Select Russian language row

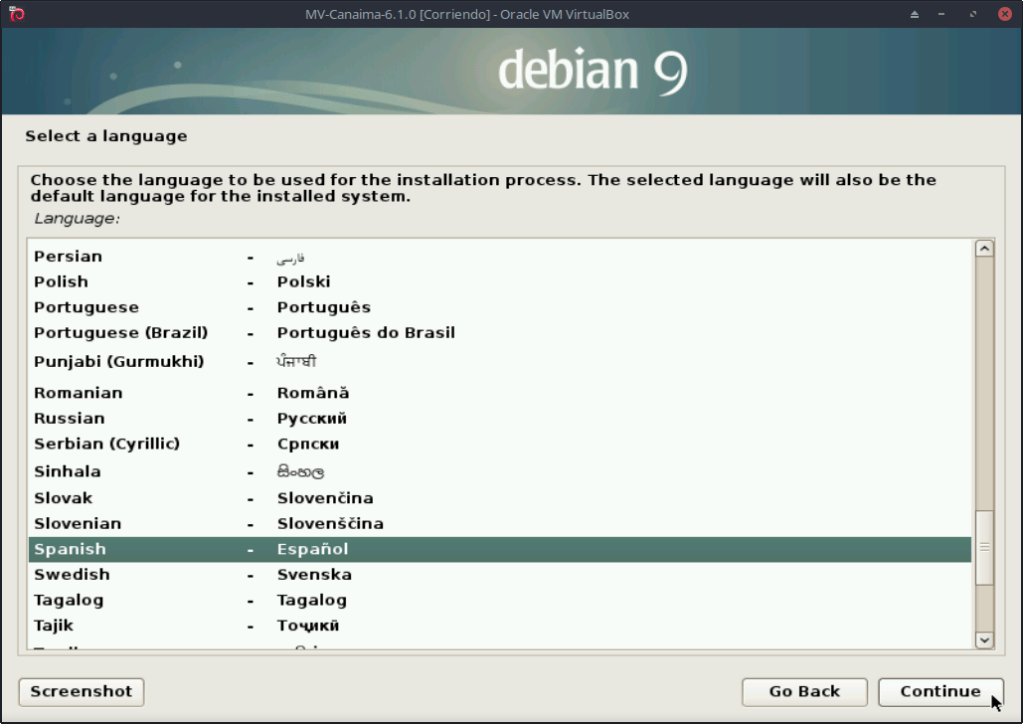coord(69,419)
